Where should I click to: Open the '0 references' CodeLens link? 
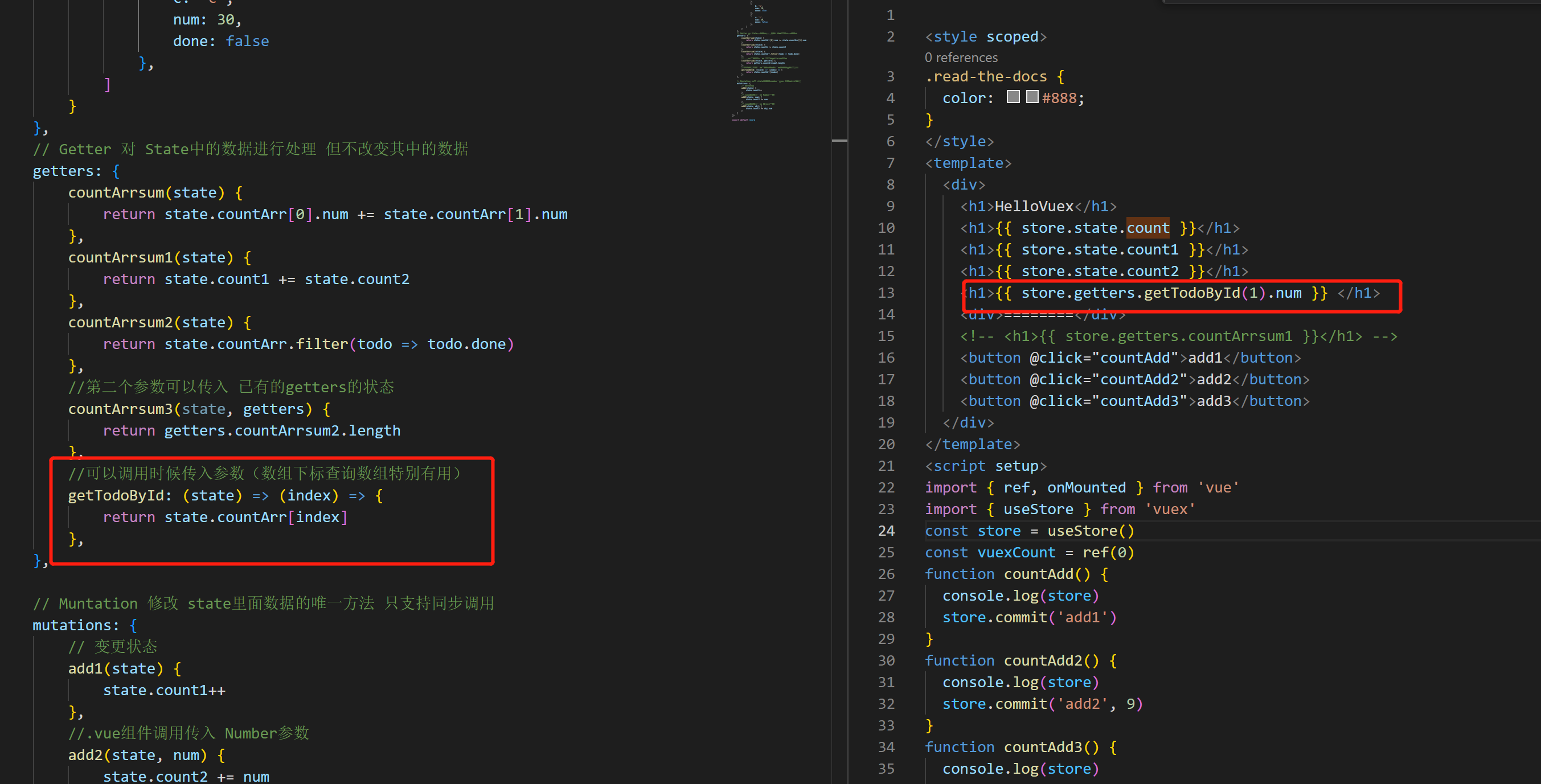(961, 58)
